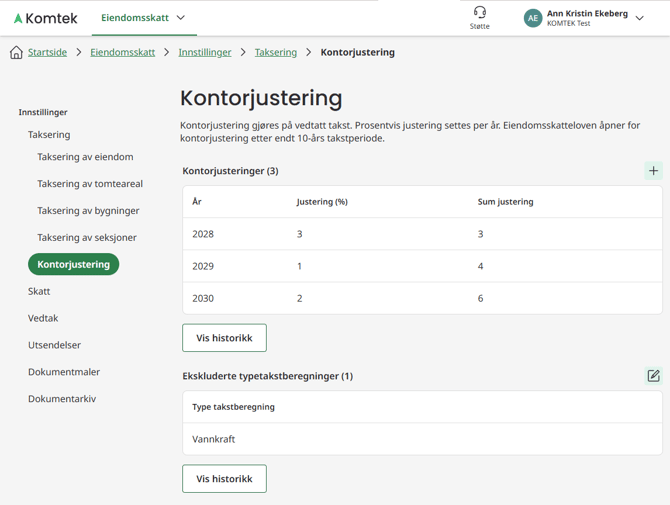This screenshot has width=670, height=505.
Task: Open the Taksering breadcrumb link
Action: [x=276, y=52]
